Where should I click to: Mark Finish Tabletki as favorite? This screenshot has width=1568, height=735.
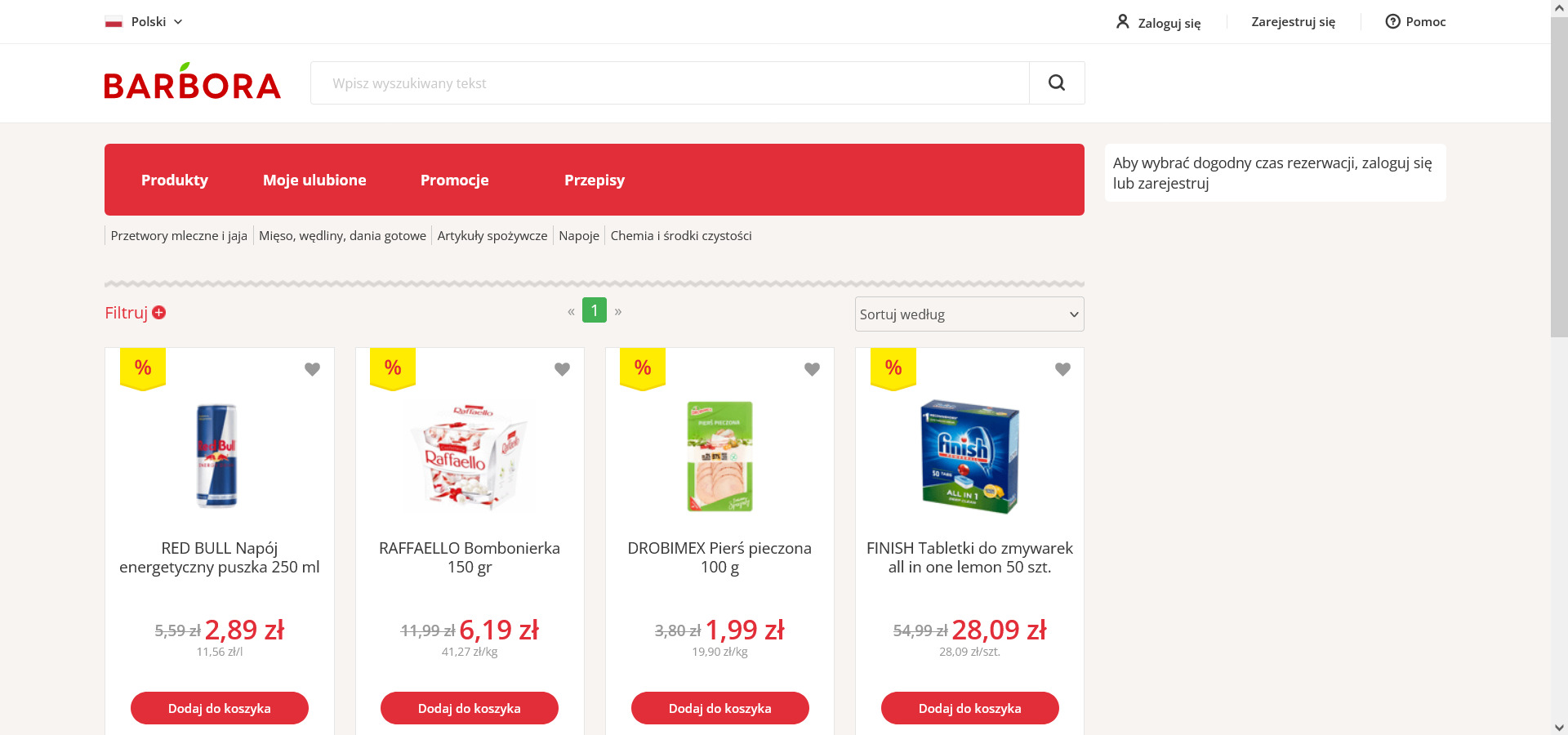tap(1062, 369)
